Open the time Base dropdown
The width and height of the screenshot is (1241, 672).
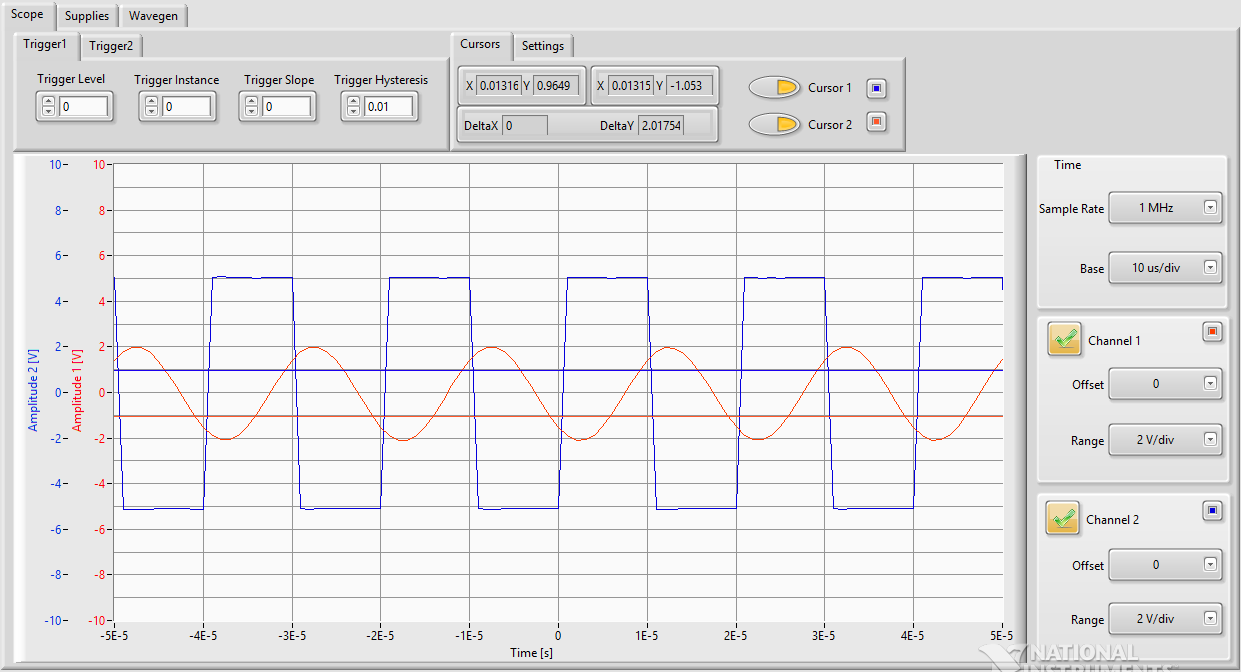pos(1166,268)
